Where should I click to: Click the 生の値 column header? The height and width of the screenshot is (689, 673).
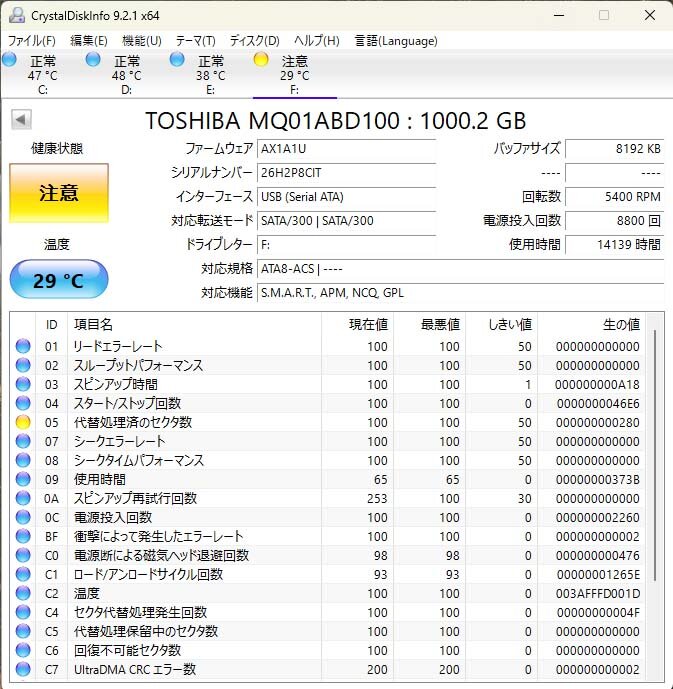pyautogui.click(x=591, y=324)
